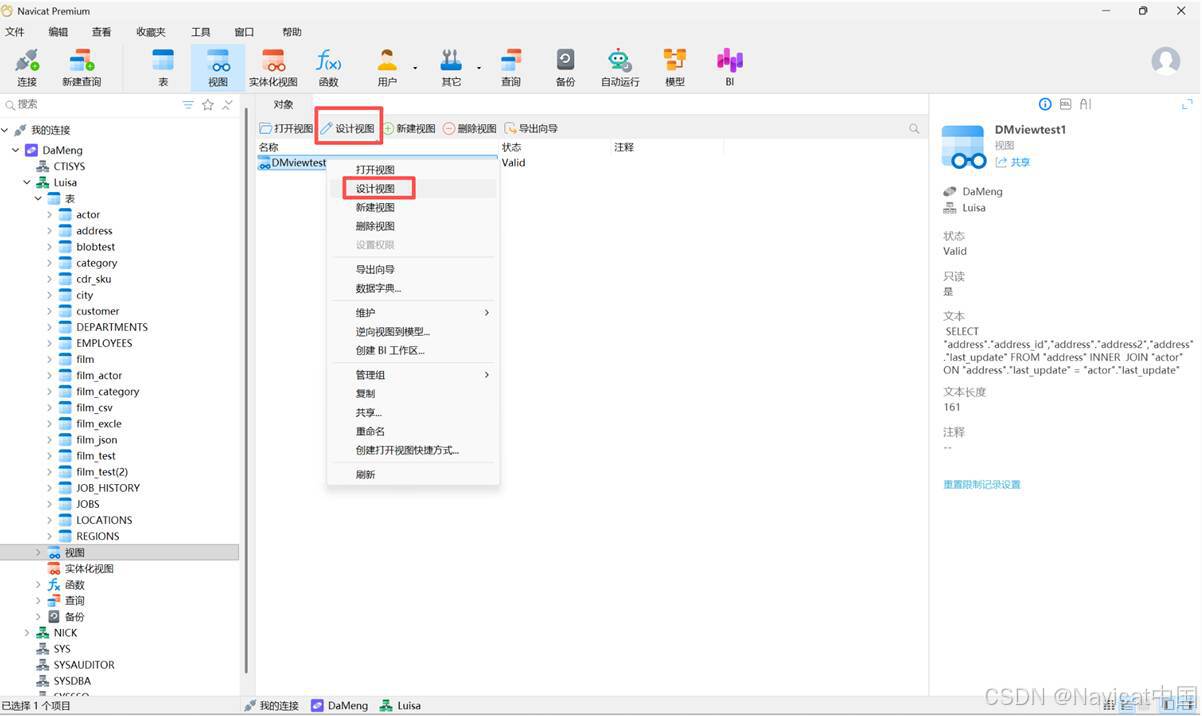
Task: Select the LOCATIONS table in the tree
Action: pyautogui.click(x=104, y=520)
